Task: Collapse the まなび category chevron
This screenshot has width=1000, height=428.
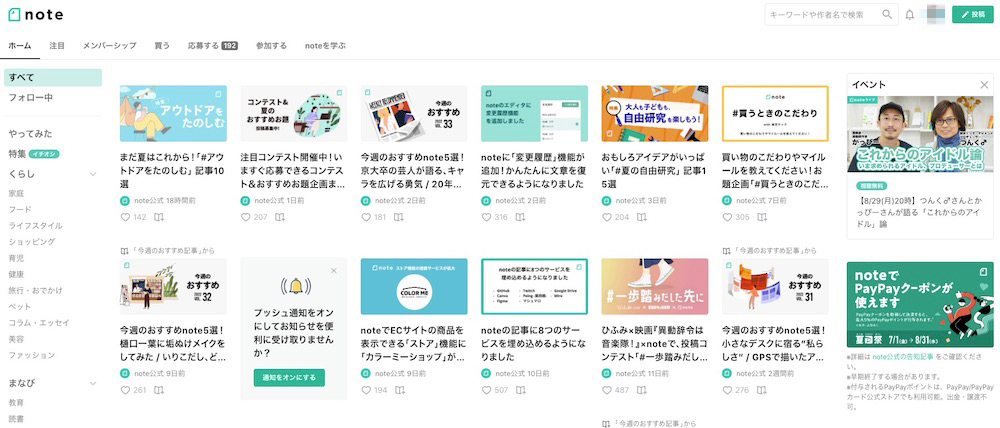Action: (93, 383)
